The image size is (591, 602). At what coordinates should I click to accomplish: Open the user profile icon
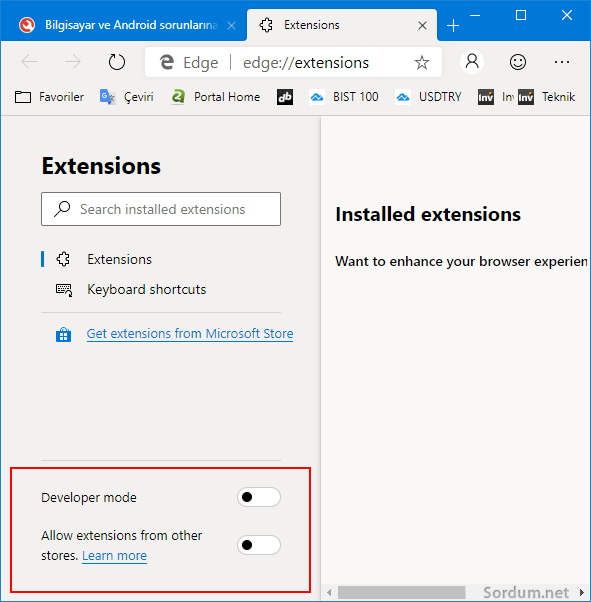tap(472, 62)
